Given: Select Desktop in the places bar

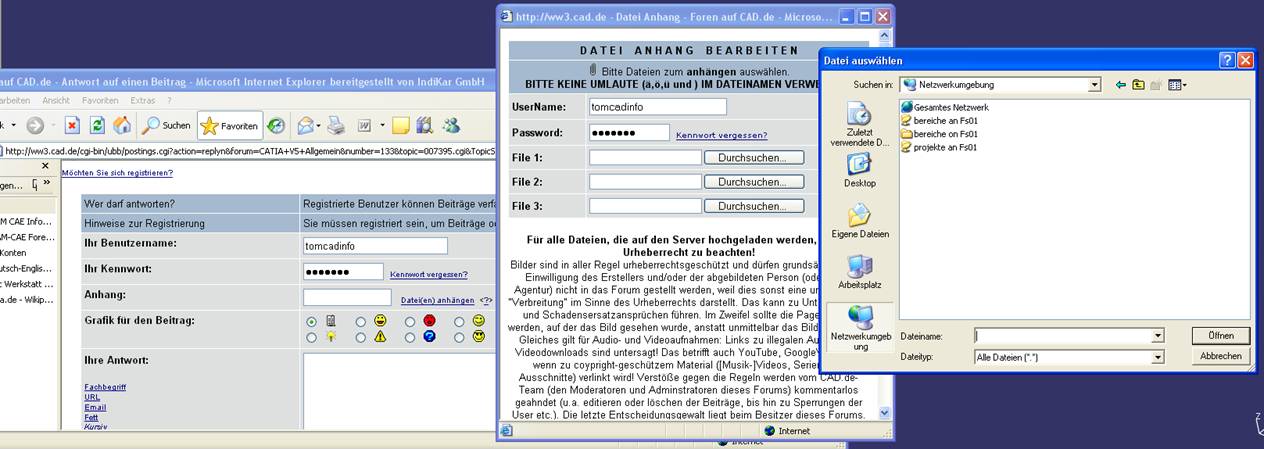Looking at the screenshot, I should [x=860, y=171].
